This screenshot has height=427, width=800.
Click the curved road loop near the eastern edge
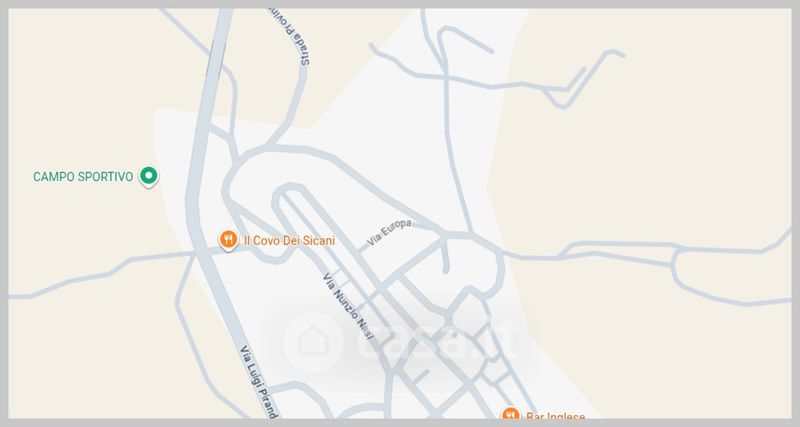(681, 268)
